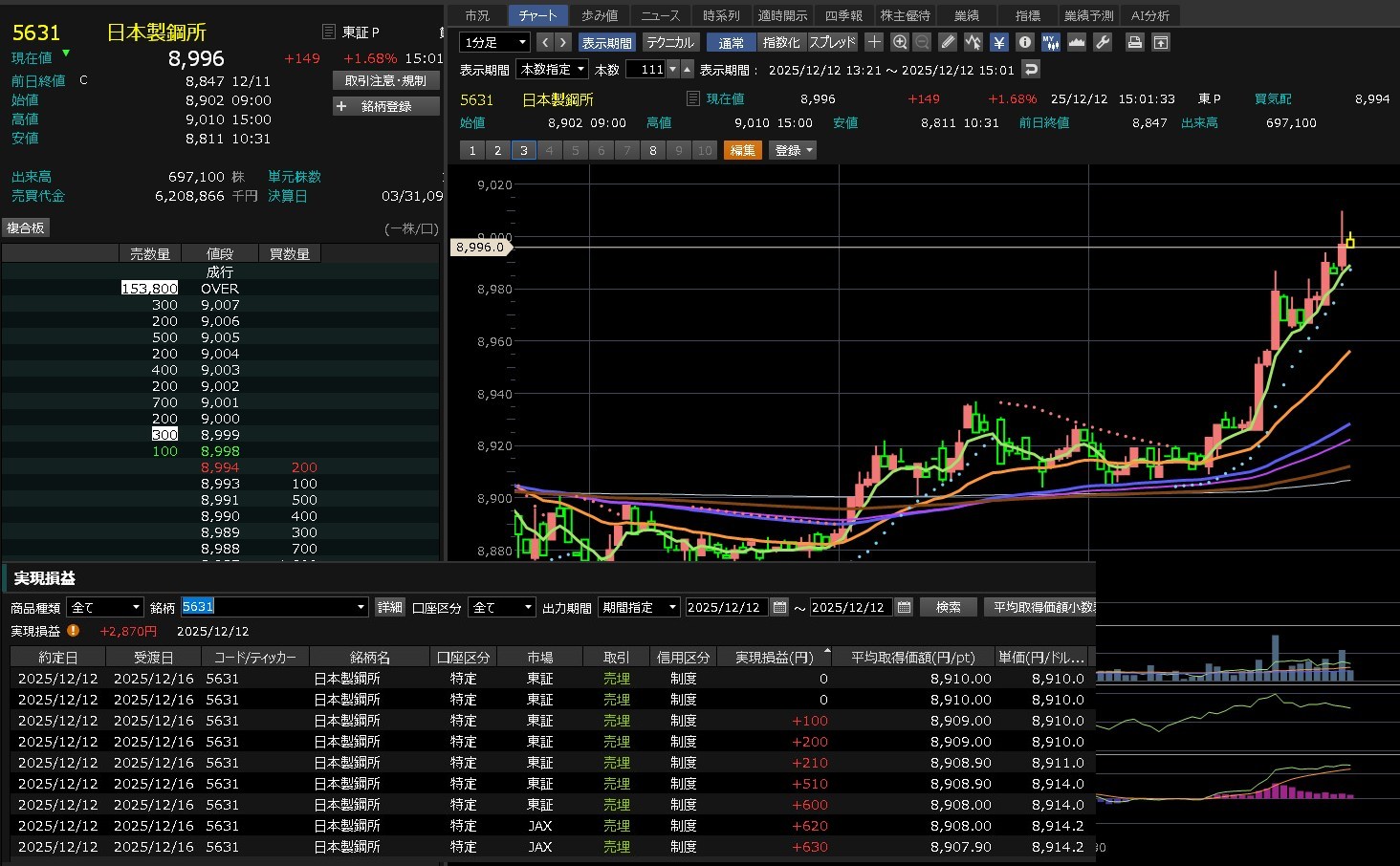
Task: Activate the pencil drawing tool
Action: [x=948, y=42]
